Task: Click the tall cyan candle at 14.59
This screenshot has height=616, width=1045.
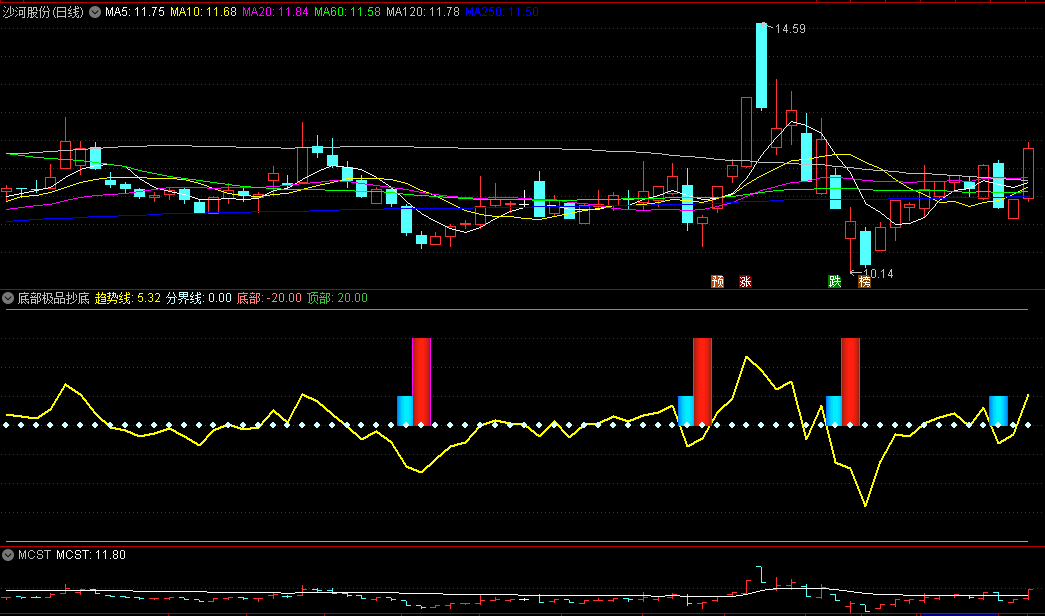Action: pyautogui.click(x=761, y=65)
